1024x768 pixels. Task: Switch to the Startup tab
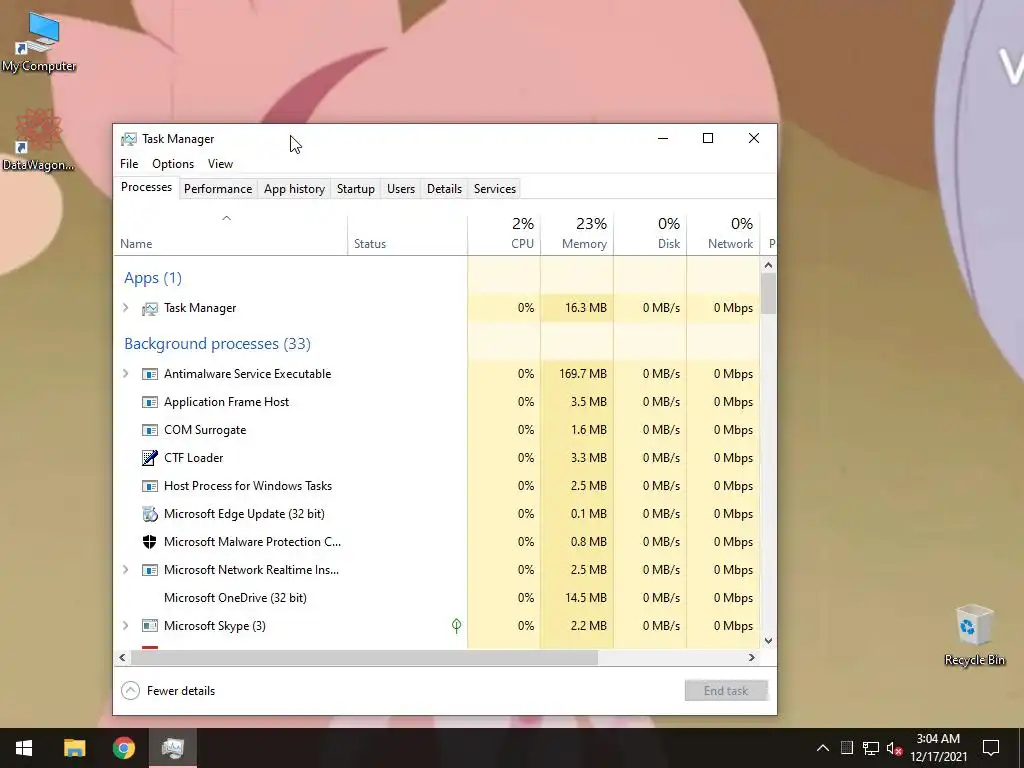coord(355,189)
